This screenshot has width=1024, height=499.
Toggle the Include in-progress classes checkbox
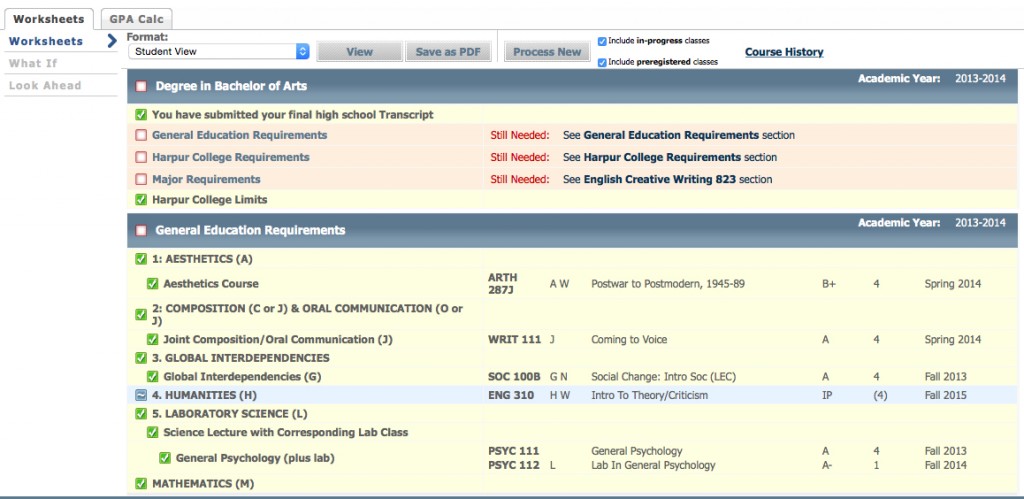[602, 41]
